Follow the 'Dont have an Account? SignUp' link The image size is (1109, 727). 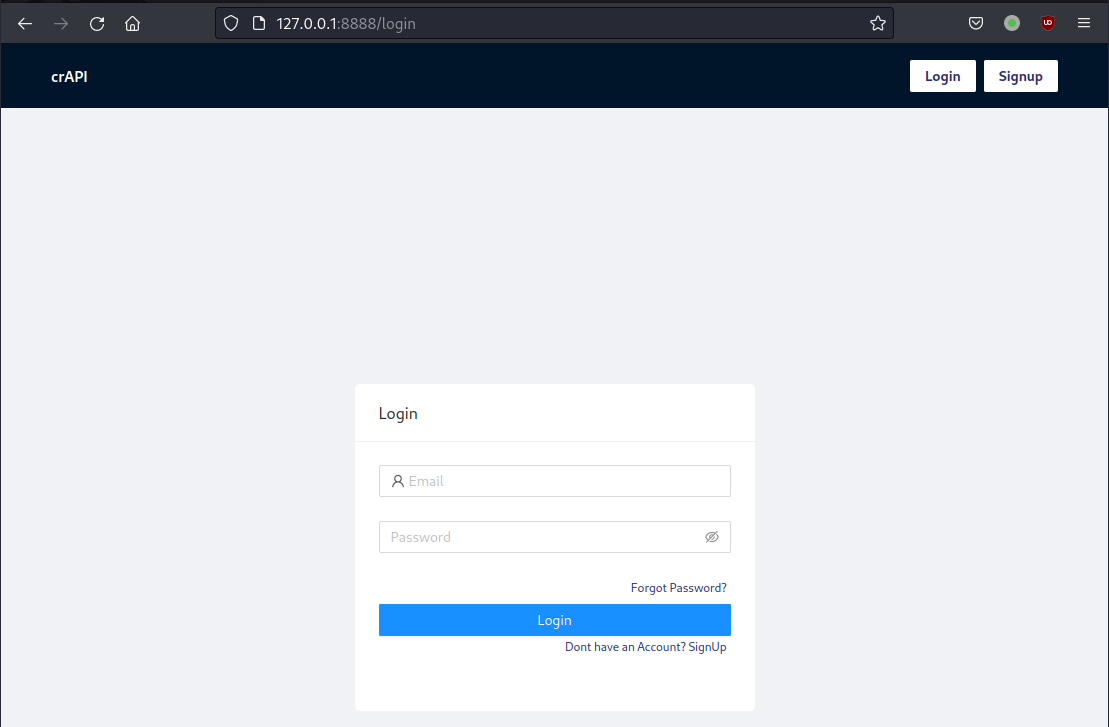(x=646, y=647)
